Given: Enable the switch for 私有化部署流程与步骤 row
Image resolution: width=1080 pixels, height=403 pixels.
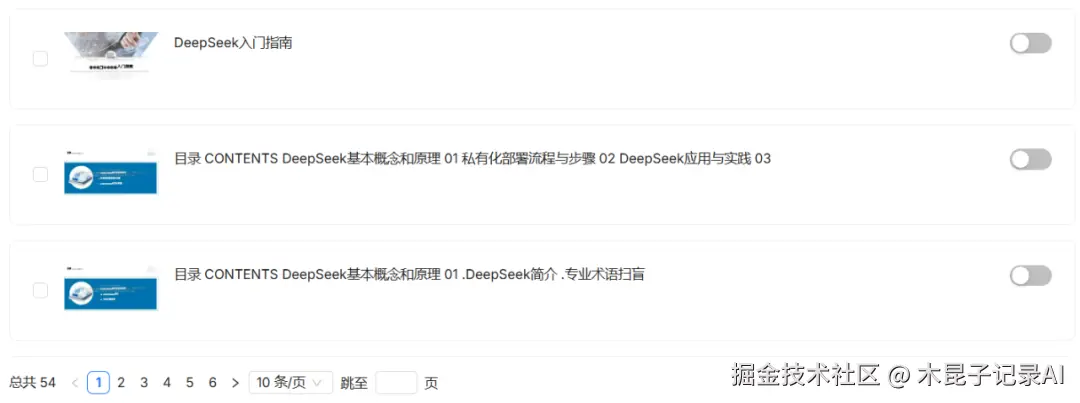Looking at the screenshot, I should tap(1030, 159).
